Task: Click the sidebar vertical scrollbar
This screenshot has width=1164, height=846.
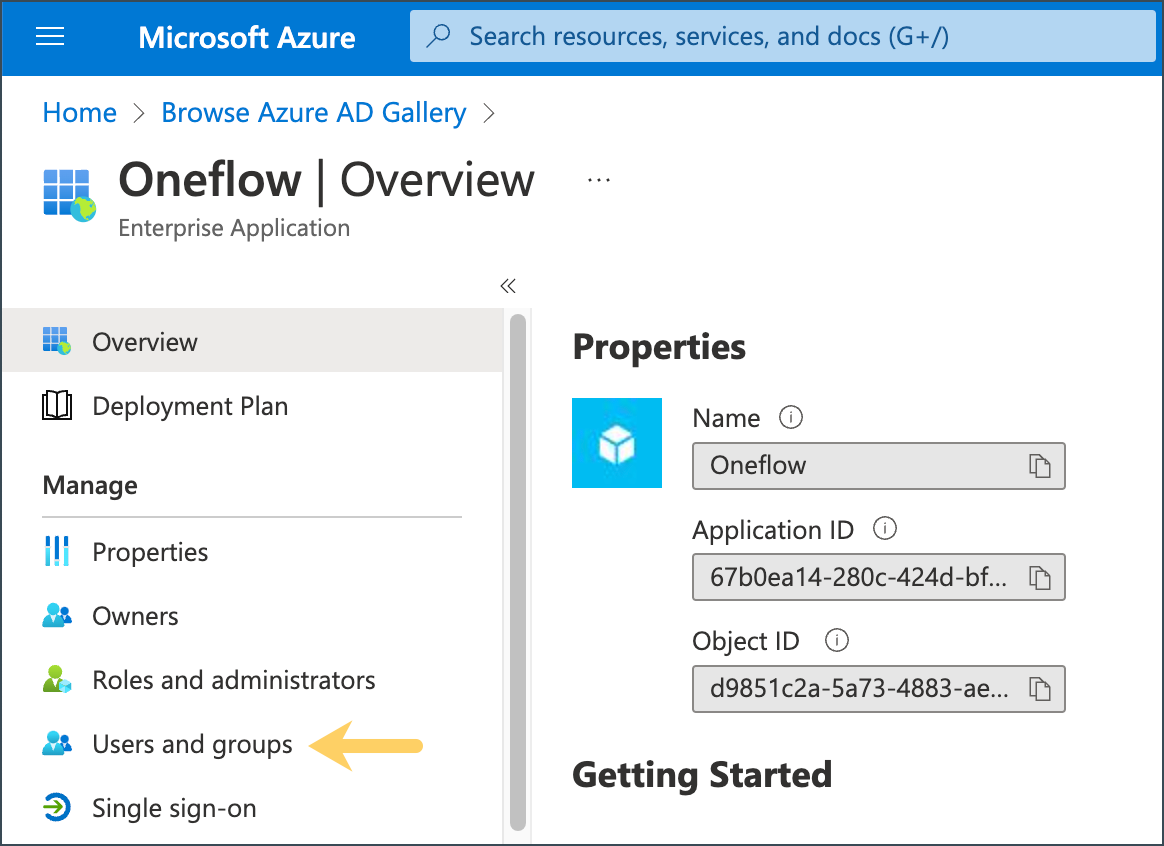Action: [518, 573]
